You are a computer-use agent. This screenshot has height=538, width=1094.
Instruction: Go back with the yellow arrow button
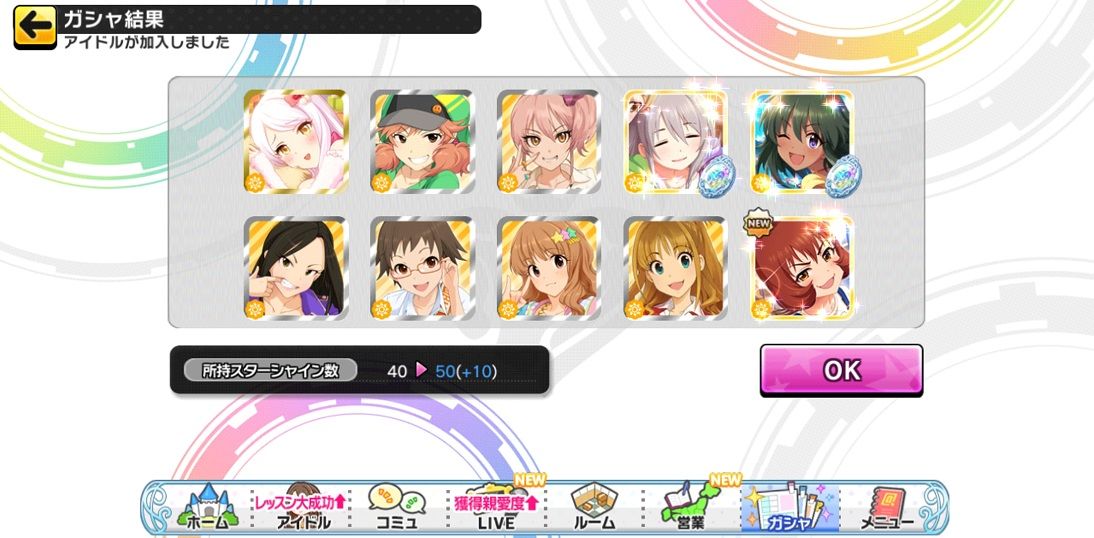pyautogui.click(x=35, y=27)
